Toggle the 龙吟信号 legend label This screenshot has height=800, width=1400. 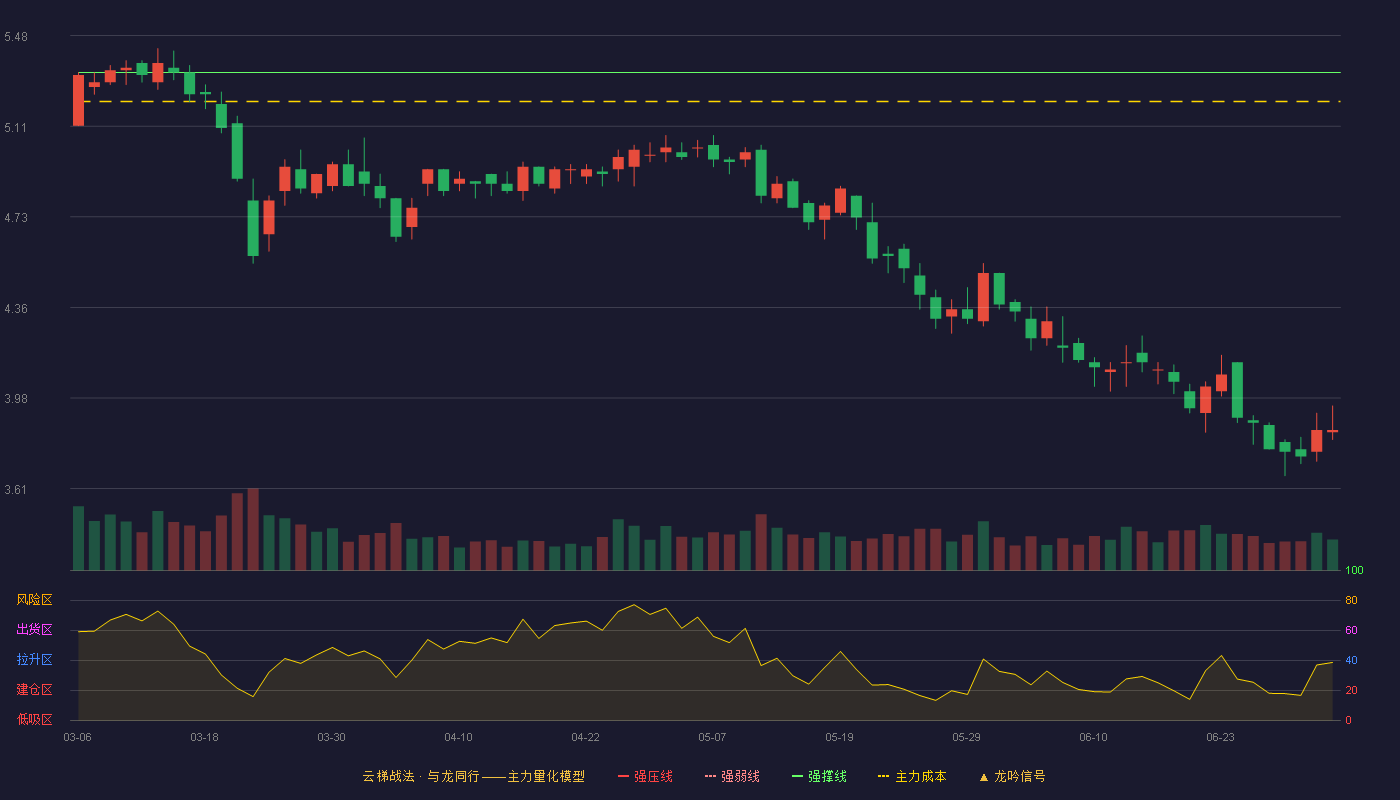[x=1019, y=776]
